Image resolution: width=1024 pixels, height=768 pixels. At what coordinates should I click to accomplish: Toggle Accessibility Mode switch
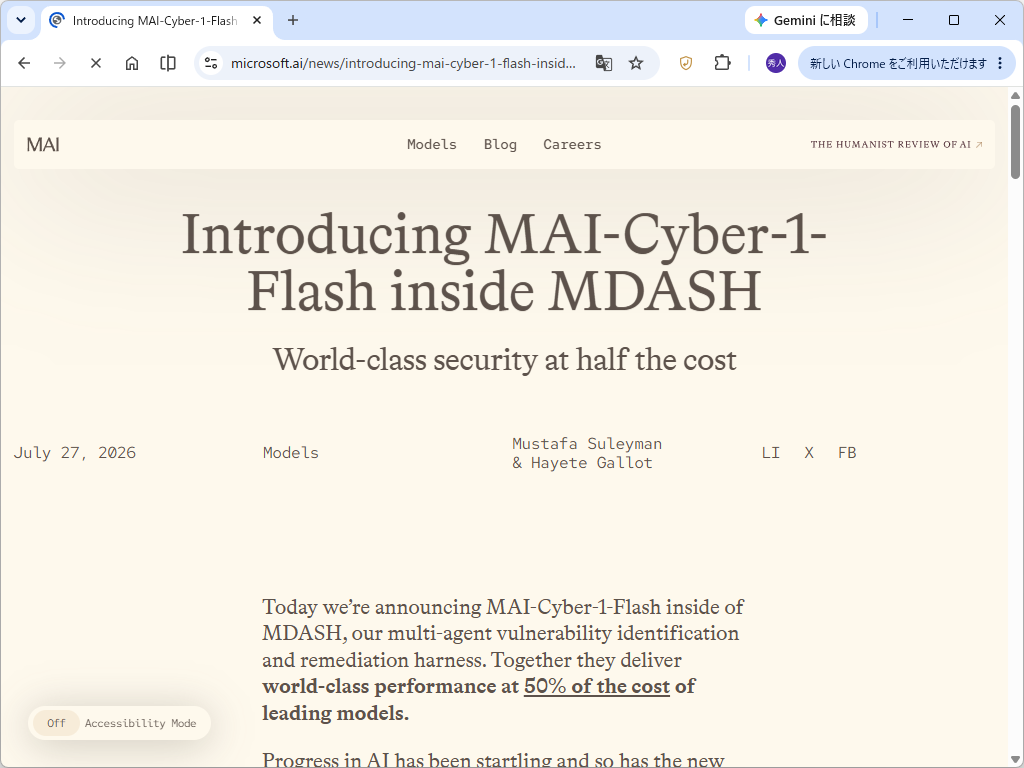(56, 723)
